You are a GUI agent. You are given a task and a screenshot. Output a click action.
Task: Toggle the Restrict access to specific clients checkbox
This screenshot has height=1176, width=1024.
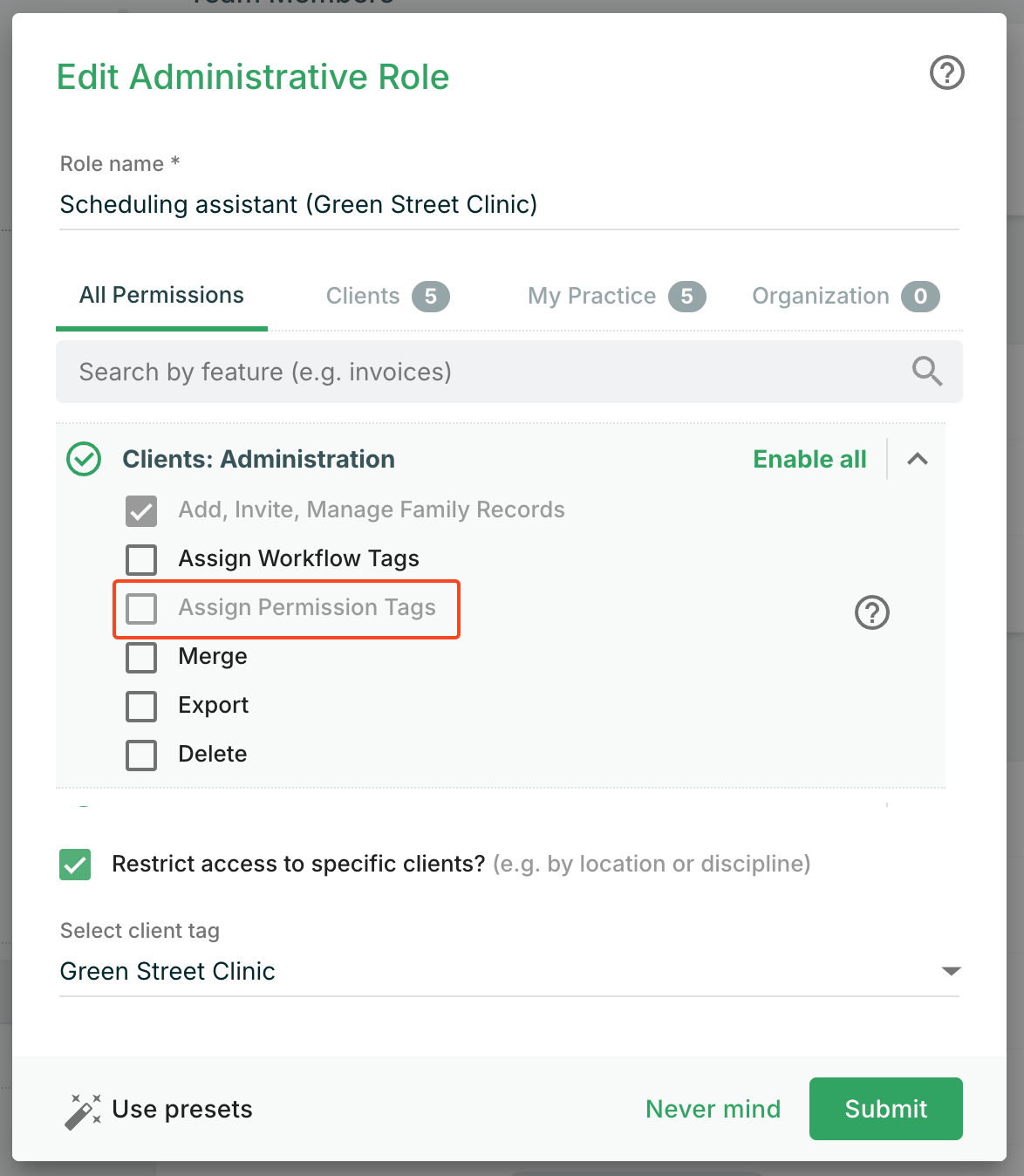pos(75,865)
